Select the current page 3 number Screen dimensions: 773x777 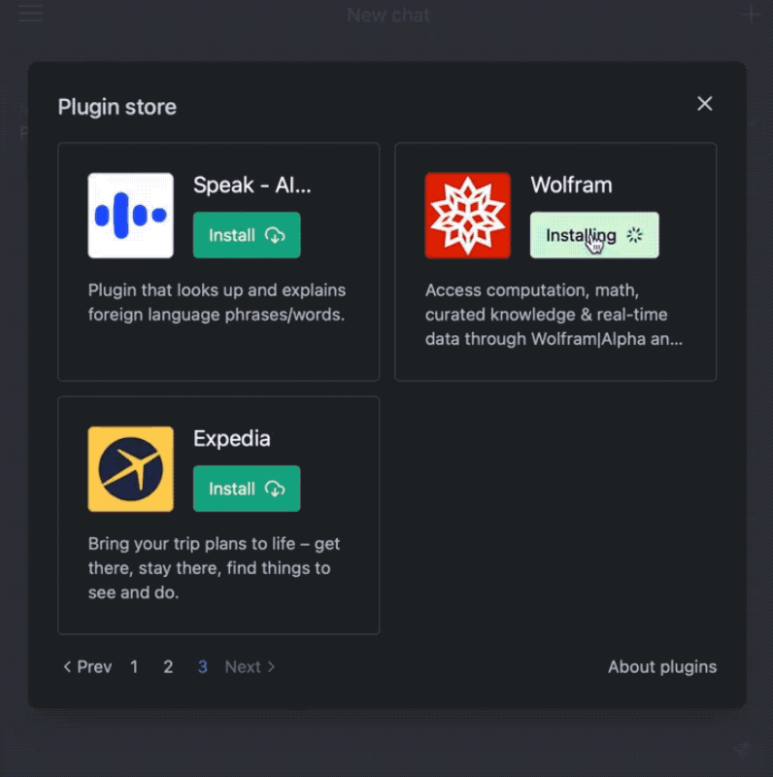tap(202, 667)
